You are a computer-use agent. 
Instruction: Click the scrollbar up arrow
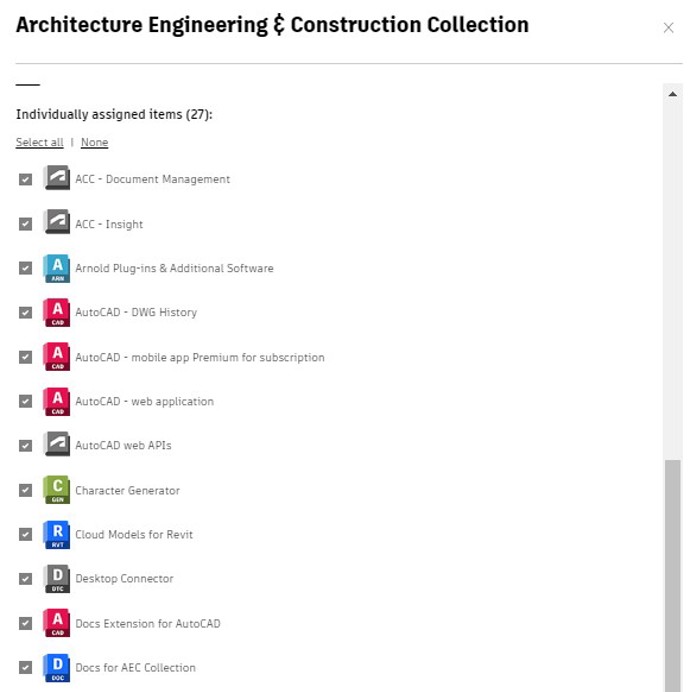point(672,94)
